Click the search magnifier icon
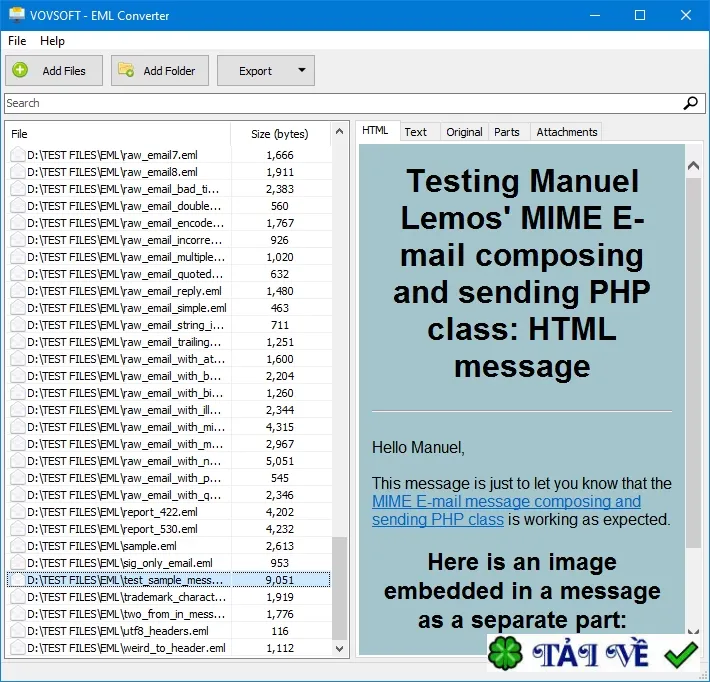This screenshot has height=682, width=710. coord(690,103)
